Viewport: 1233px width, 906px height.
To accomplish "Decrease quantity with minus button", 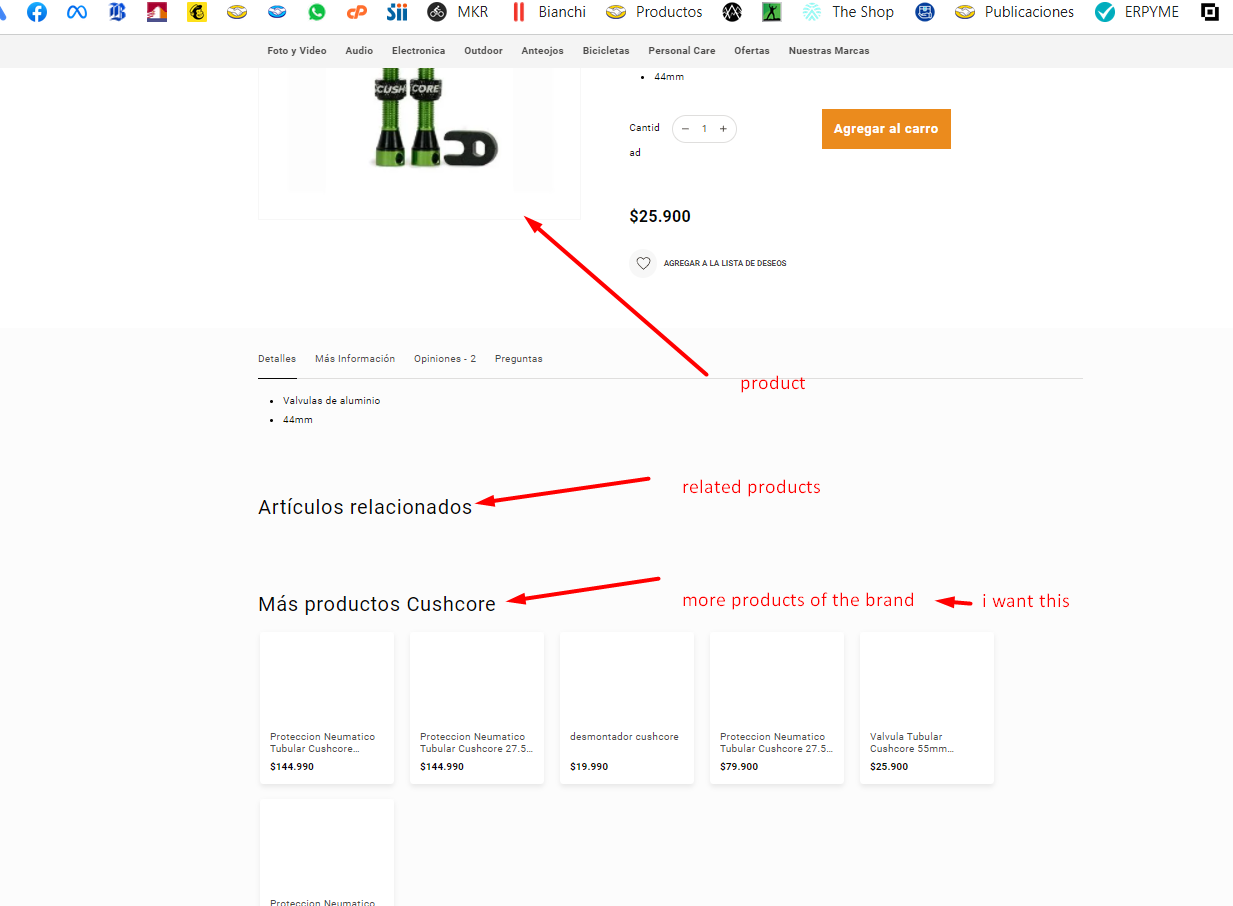I will [685, 129].
